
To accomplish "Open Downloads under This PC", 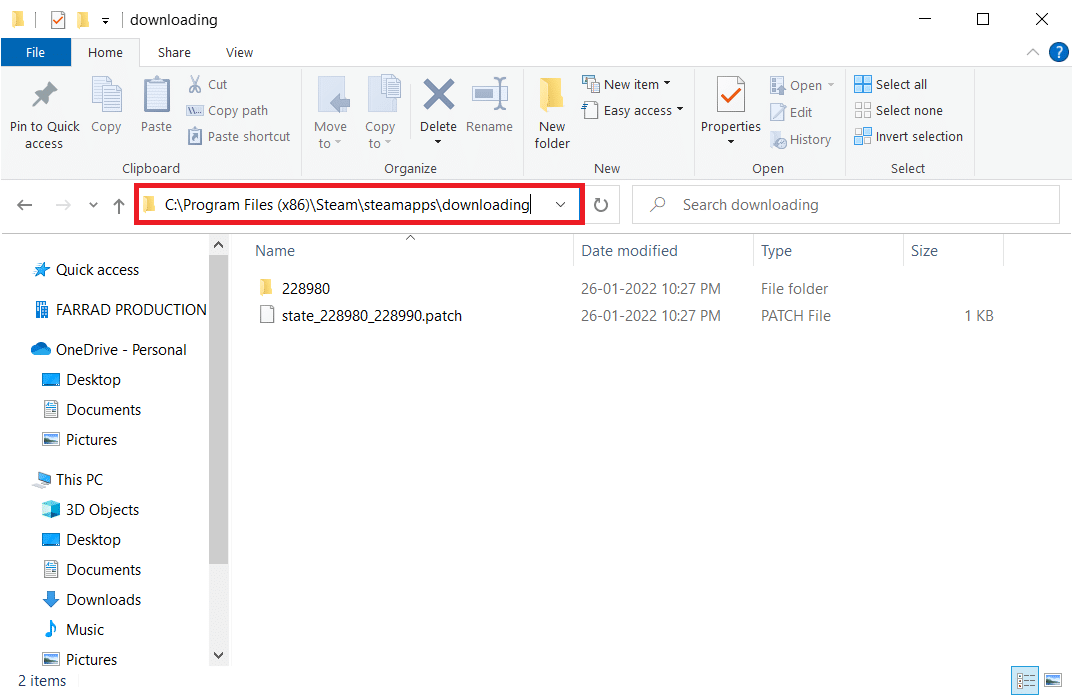I will (103, 599).
